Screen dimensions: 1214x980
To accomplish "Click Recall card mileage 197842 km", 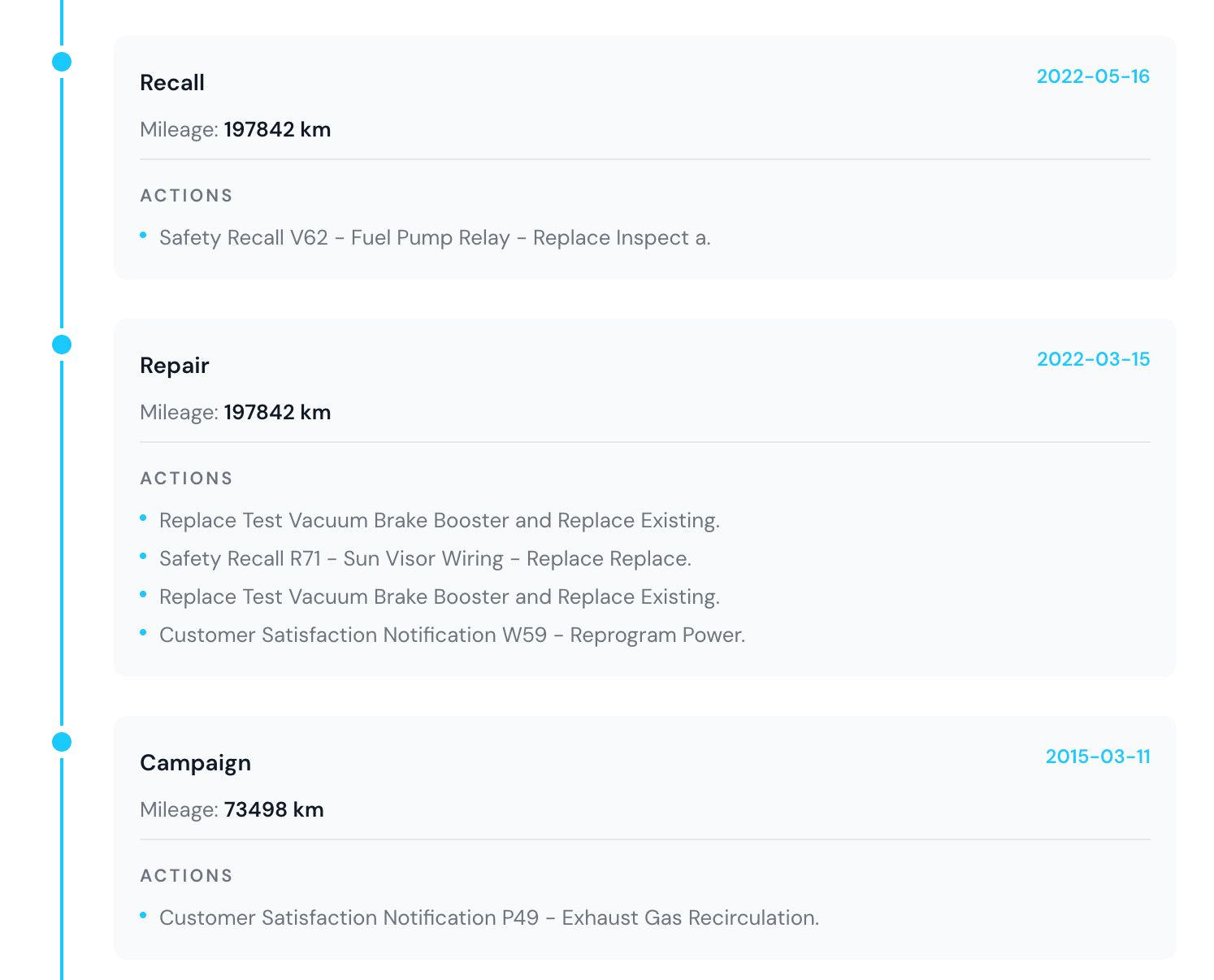I will tap(277, 130).
